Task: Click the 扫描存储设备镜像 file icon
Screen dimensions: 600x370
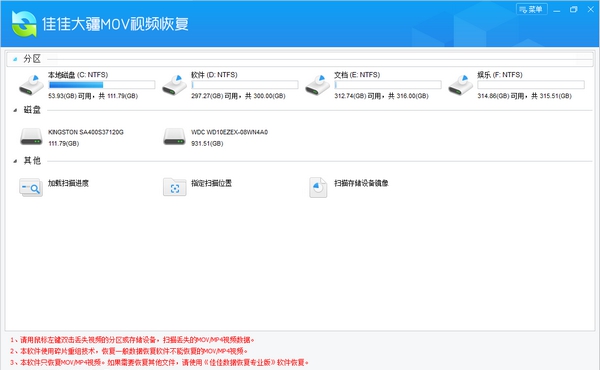Action: pos(318,187)
